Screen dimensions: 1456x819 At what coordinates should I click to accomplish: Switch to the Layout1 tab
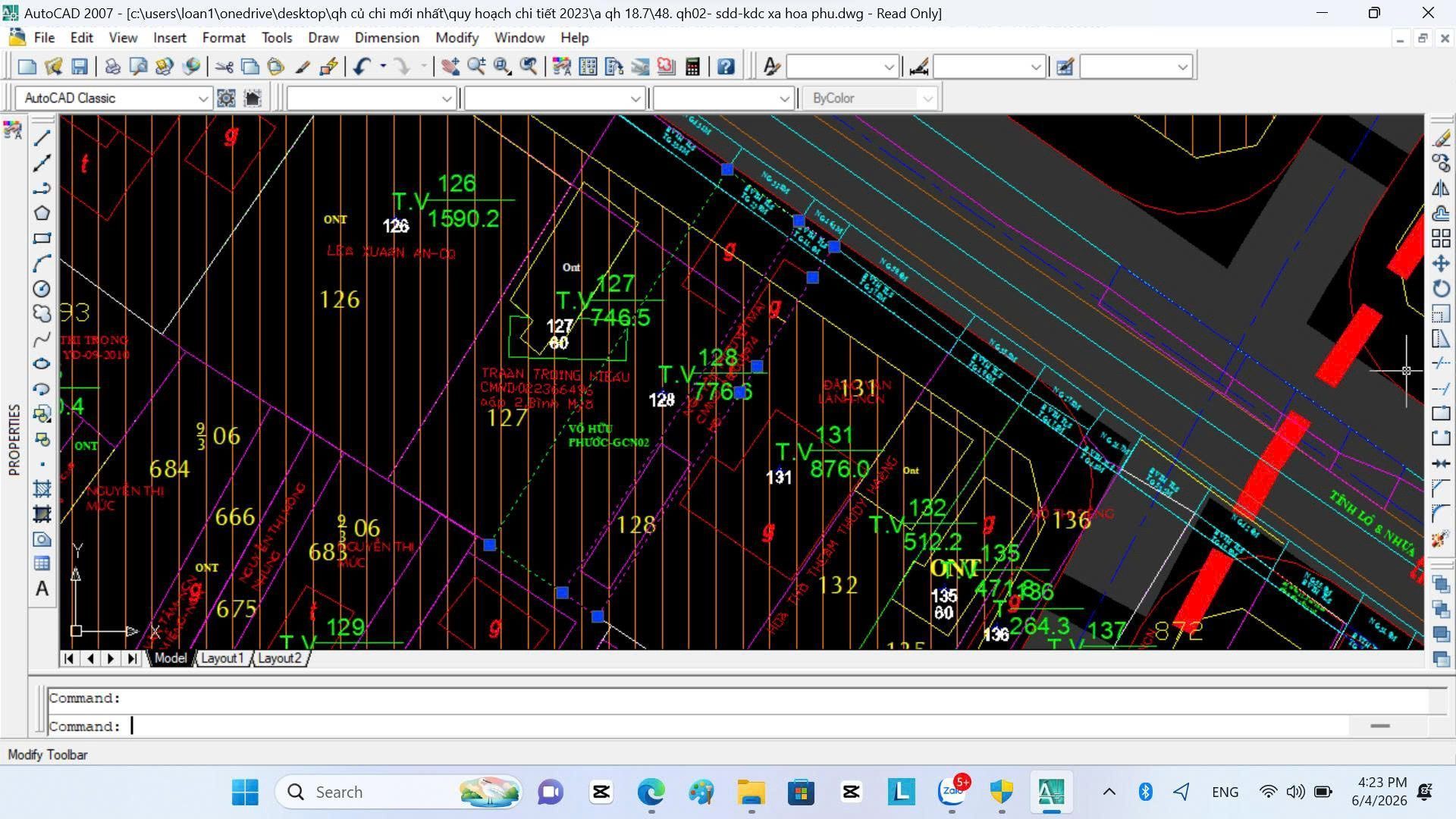pos(221,658)
